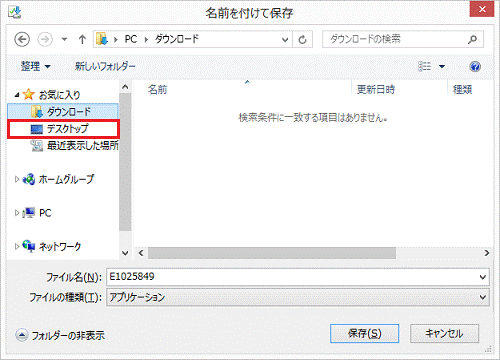
Task: Change the view layout icon
Action: tap(425, 66)
